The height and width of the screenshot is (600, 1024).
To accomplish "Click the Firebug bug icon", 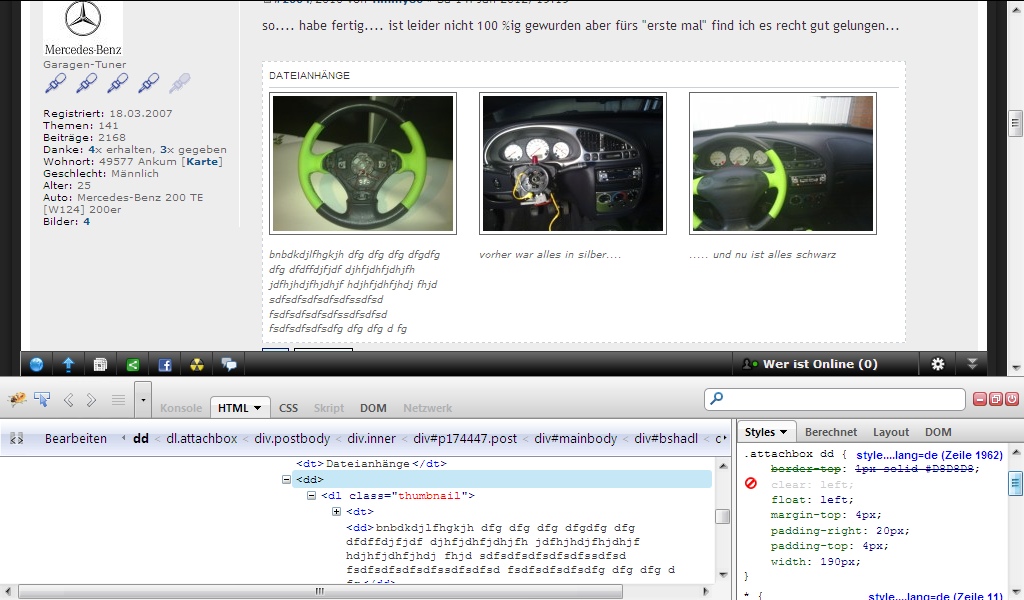I will tap(17, 400).
